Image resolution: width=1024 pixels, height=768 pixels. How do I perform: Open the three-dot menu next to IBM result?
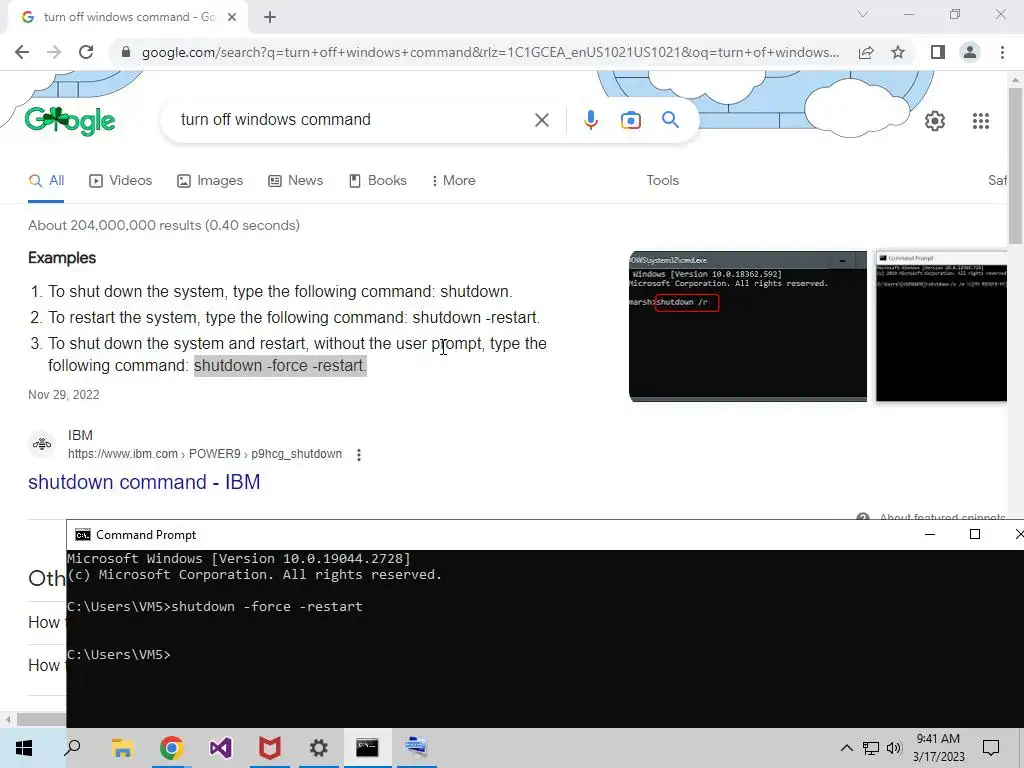click(x=359, y=455)
